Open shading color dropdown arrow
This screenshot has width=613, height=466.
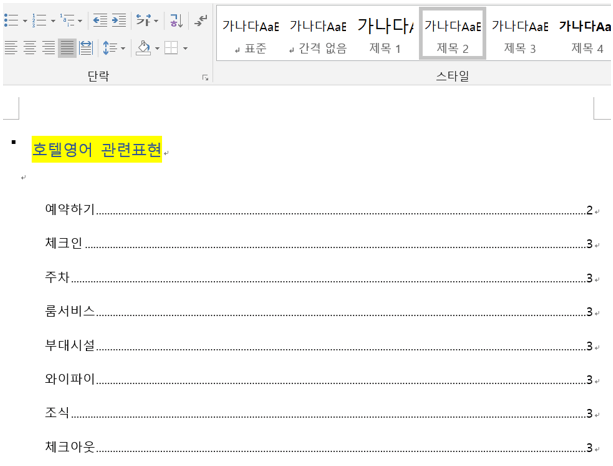coord(157,48)
